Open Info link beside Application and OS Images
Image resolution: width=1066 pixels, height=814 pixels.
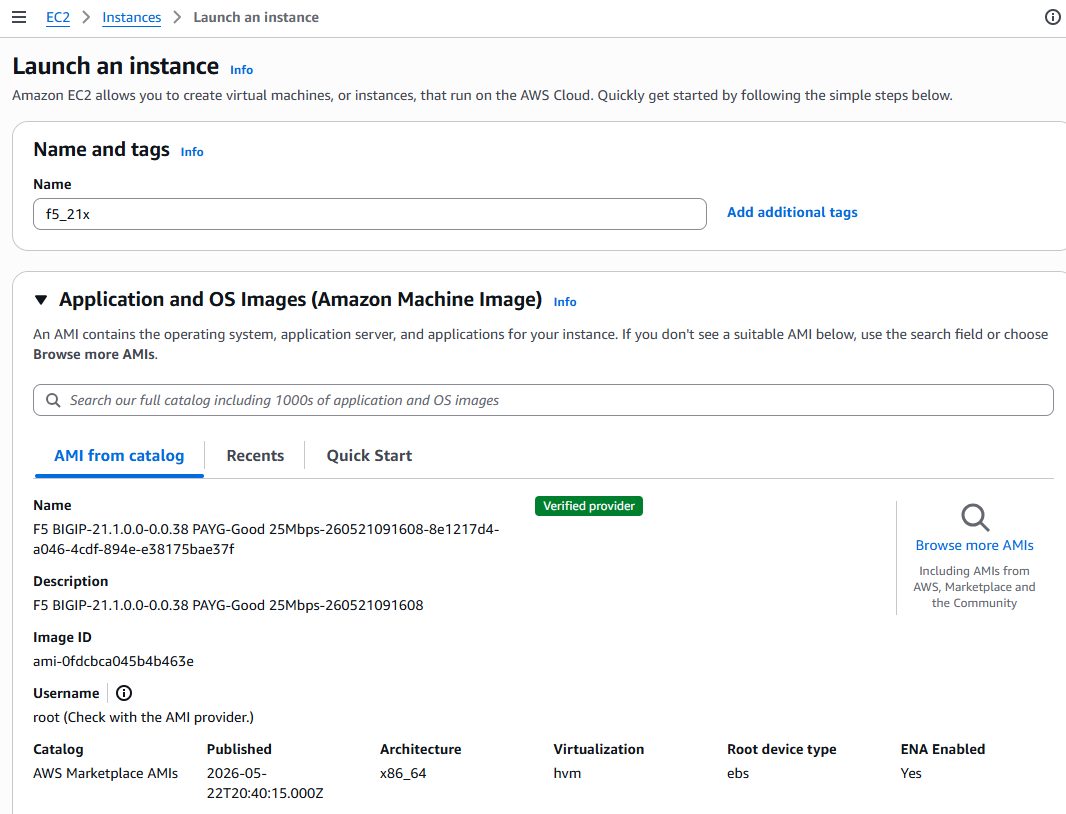click(565, 302)
